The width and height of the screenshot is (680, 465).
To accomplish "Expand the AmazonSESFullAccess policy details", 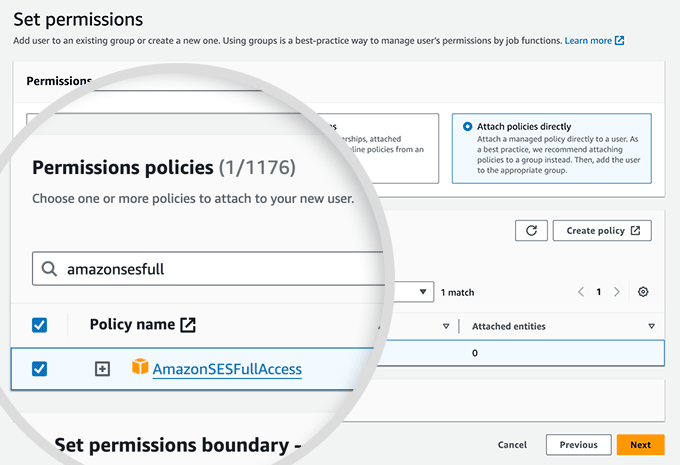I will click(x=102, y=369).
